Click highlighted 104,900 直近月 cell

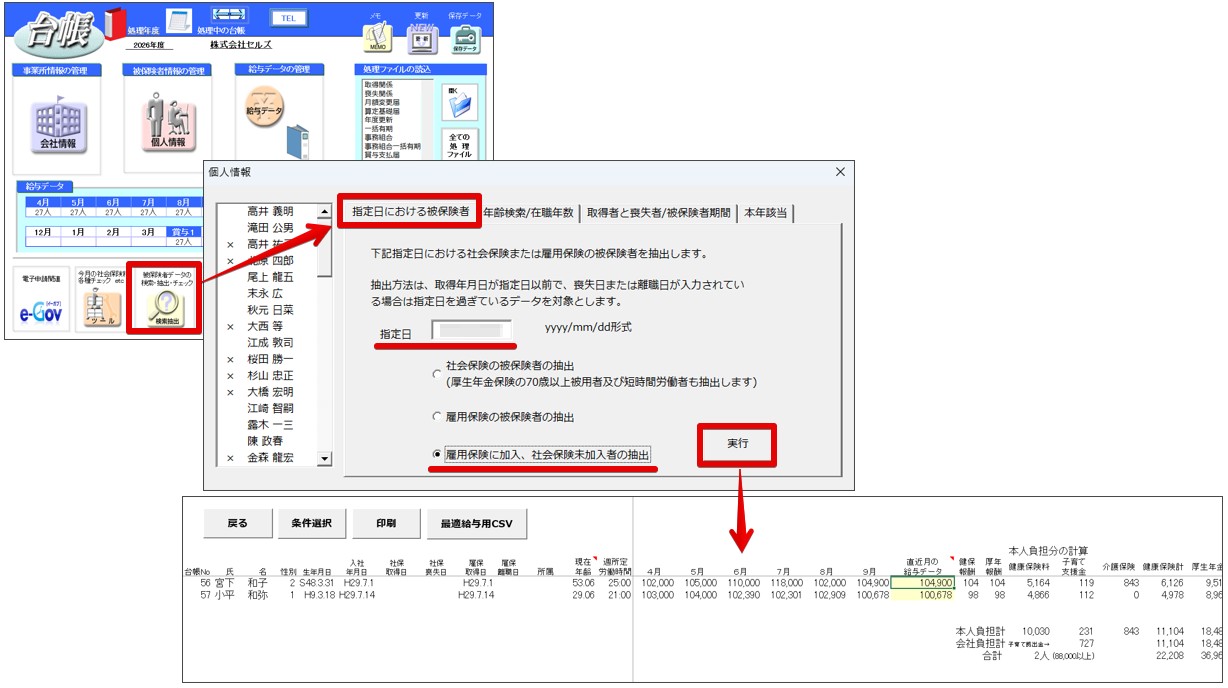point(921,582)
